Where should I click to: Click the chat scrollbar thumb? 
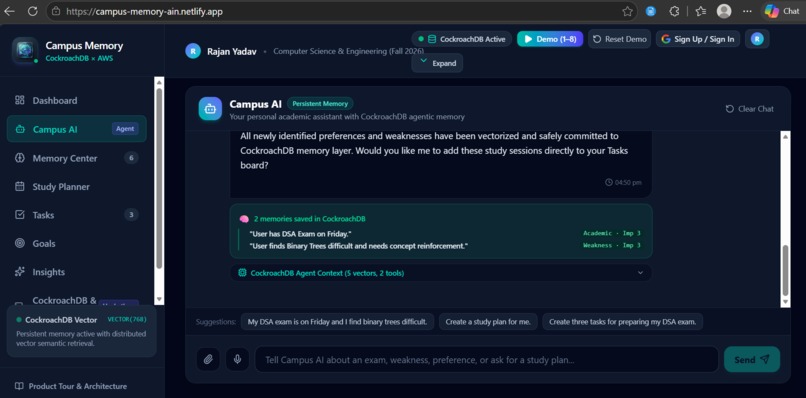pos(785,270)
